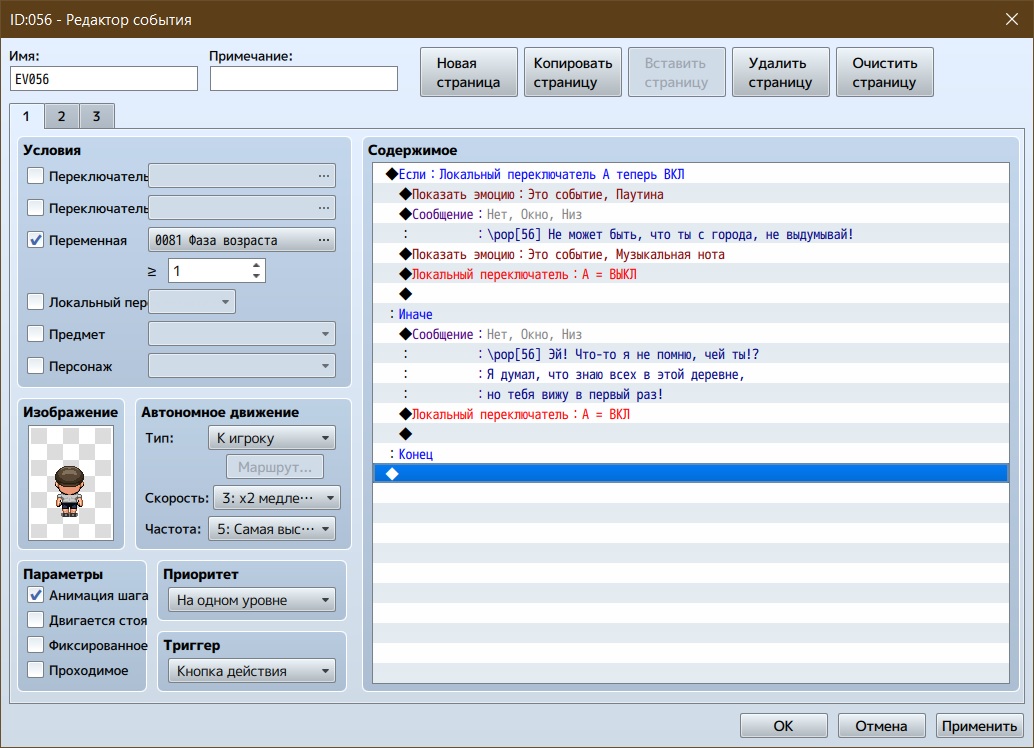The width and height of the screenshot is (1034, 748).
Task: Switch to event page tab 2
Action: pyautogui.click(x=61, y=116)
